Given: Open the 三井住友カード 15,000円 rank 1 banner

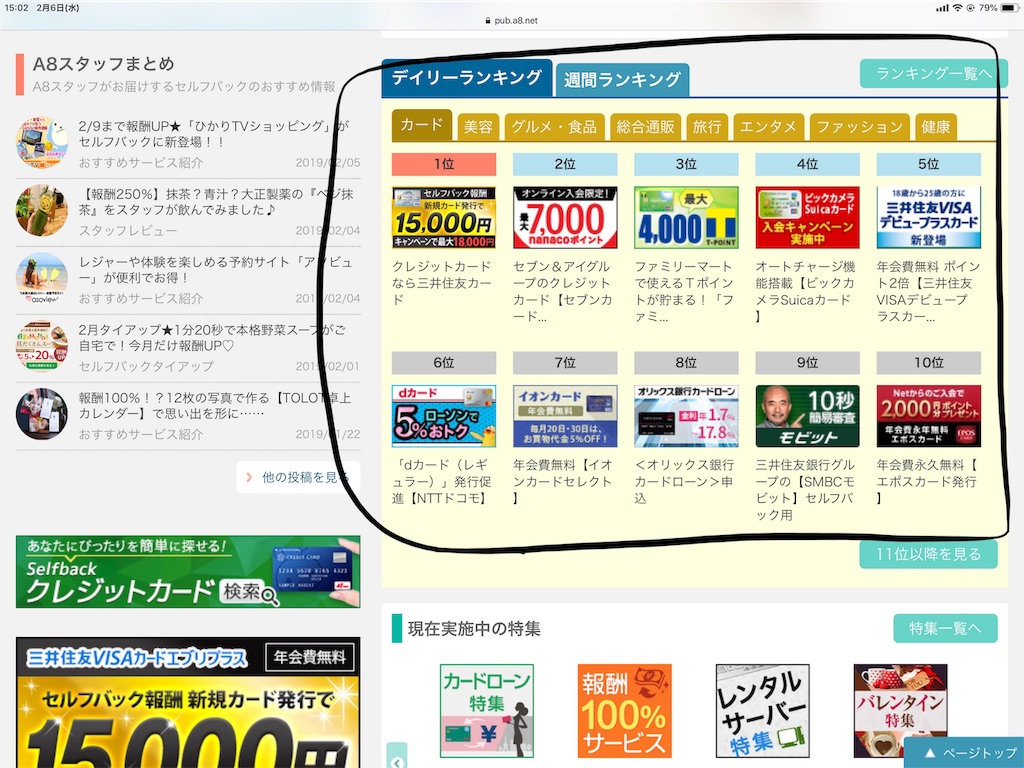Looking at the screenshot, I should [x=443, y=218].
